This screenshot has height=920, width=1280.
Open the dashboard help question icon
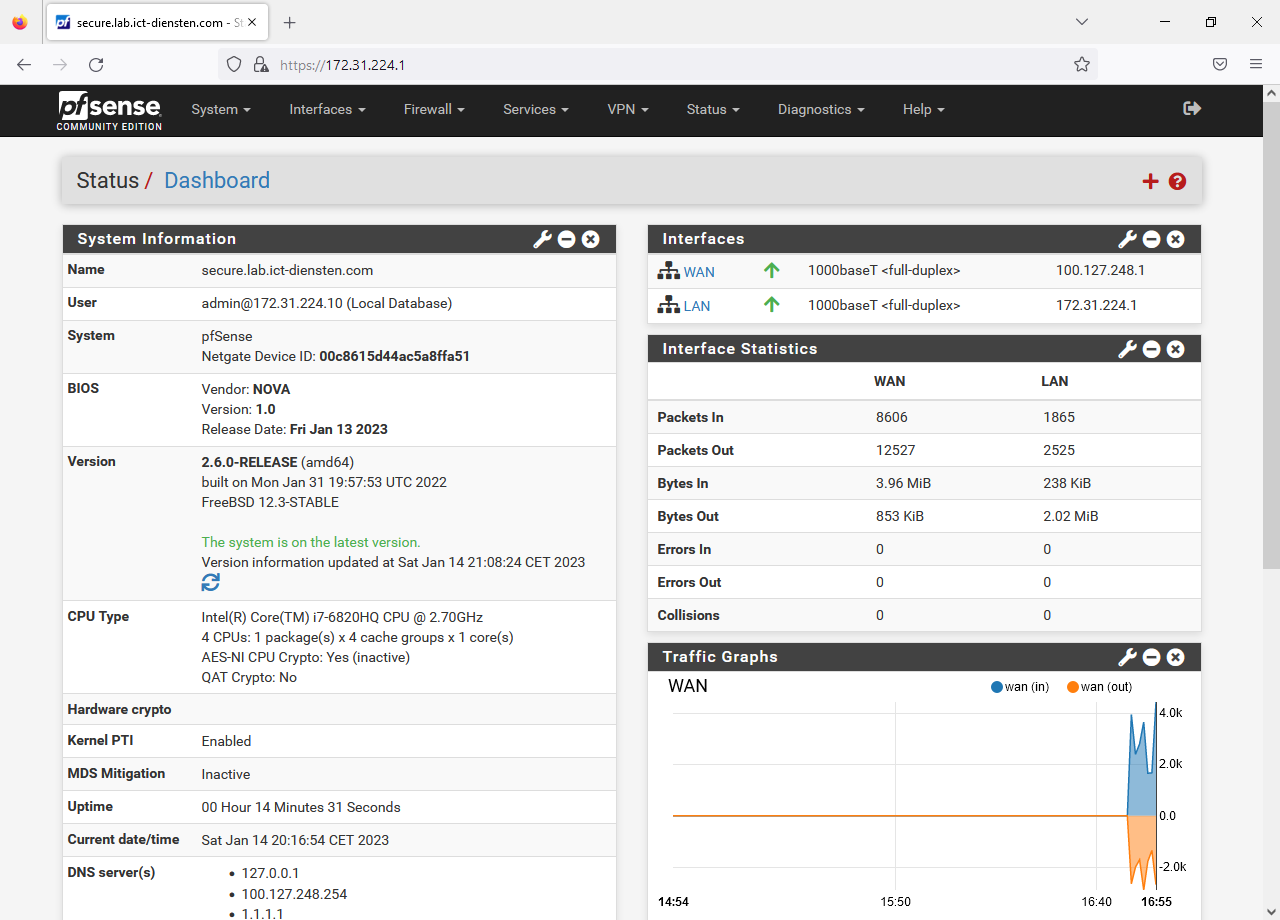pos(1177,181)
